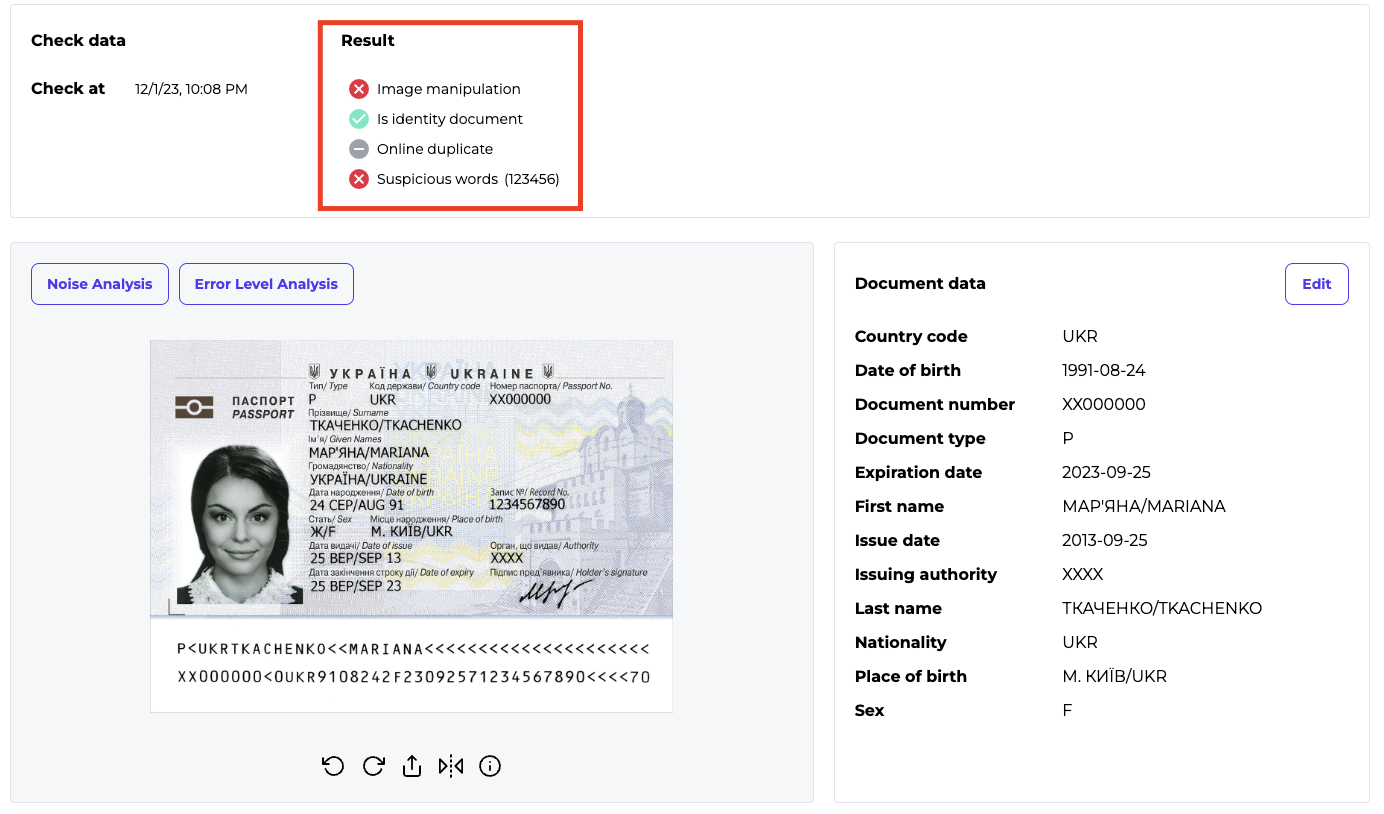Click the red X beside Image manipulation
The width and height of the screenshot is (1384, 814).
click(359, 89)
